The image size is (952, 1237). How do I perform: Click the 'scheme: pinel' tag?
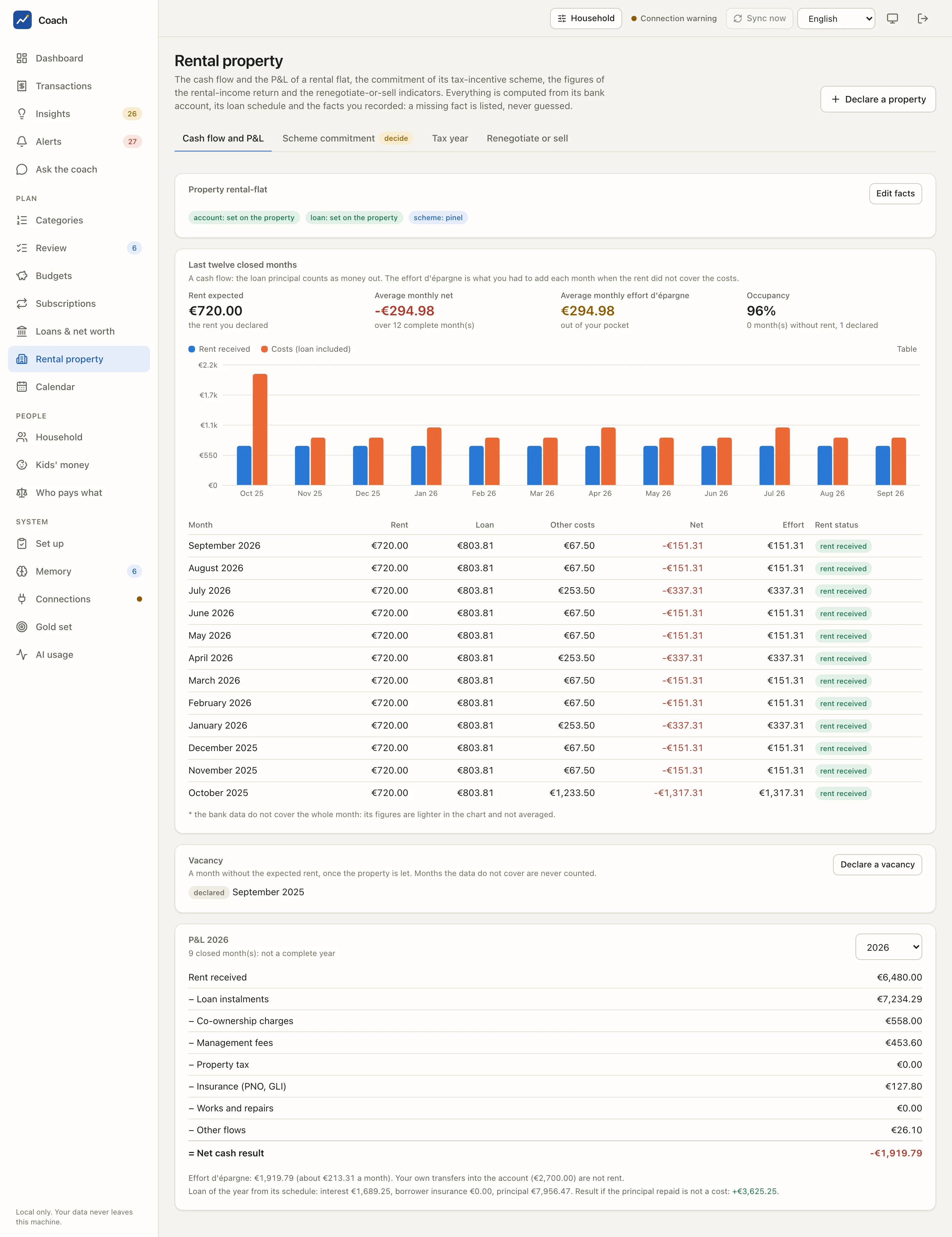click(438, 218)
